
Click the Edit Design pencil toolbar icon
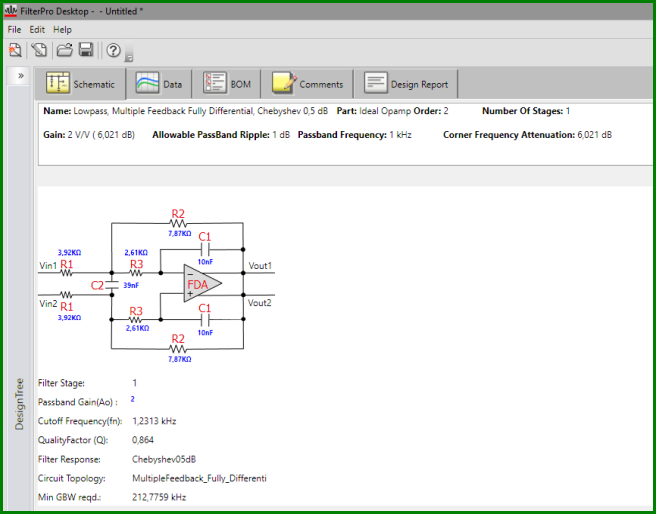click(39, 50)
